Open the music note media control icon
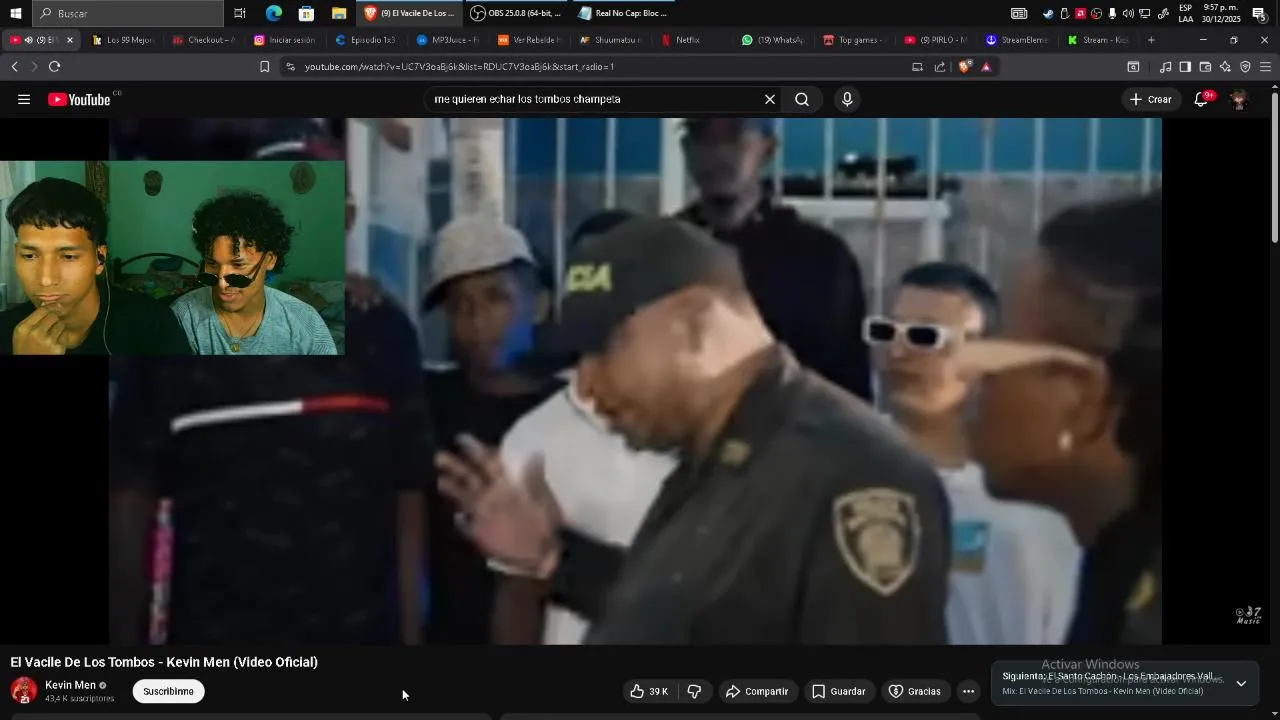 point(1165,67)
